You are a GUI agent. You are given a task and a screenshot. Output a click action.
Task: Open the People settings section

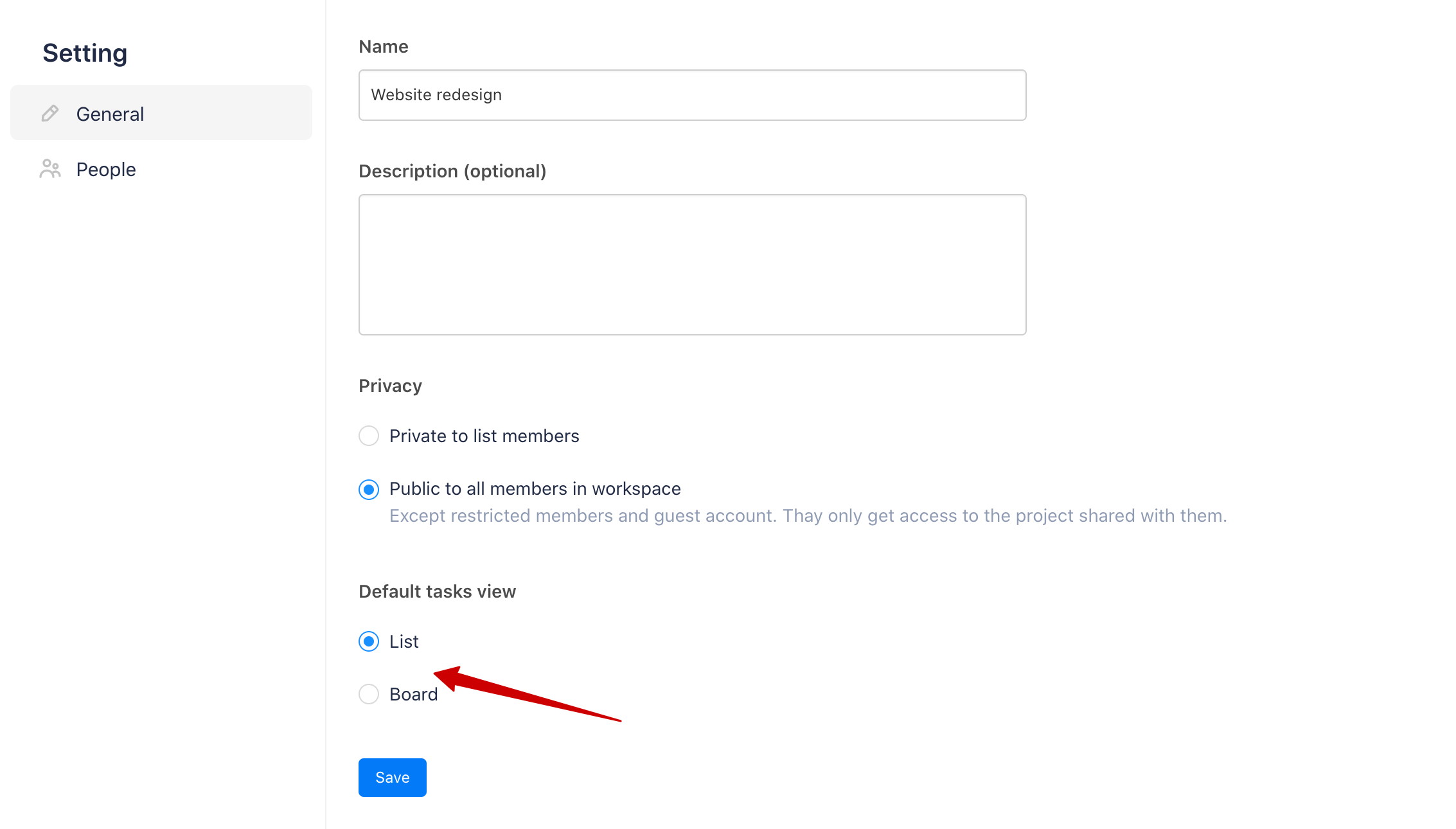tap(105, 169)
